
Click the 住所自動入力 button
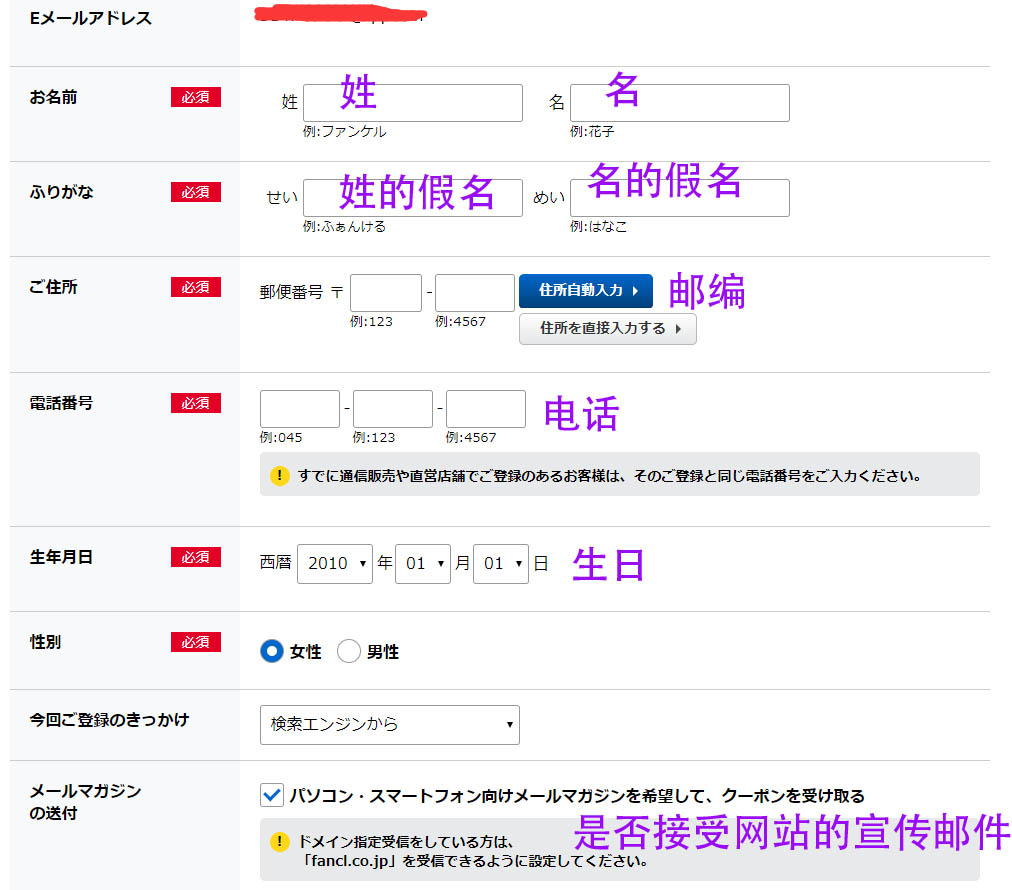coord(585,291)
